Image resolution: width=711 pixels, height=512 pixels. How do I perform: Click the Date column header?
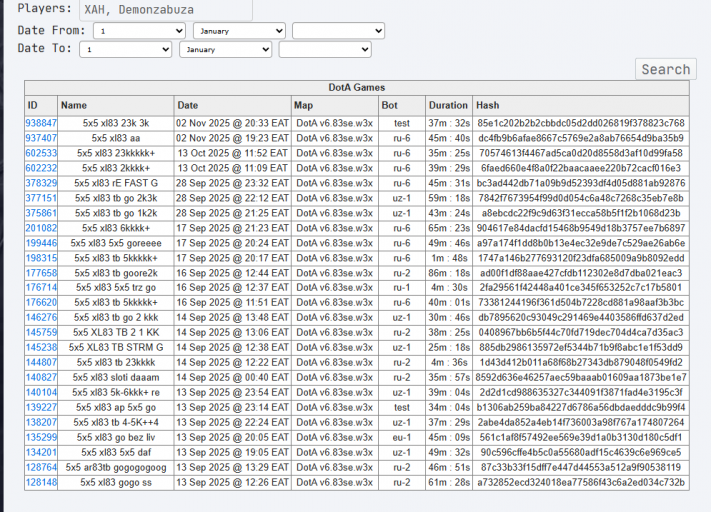(232, 105)
